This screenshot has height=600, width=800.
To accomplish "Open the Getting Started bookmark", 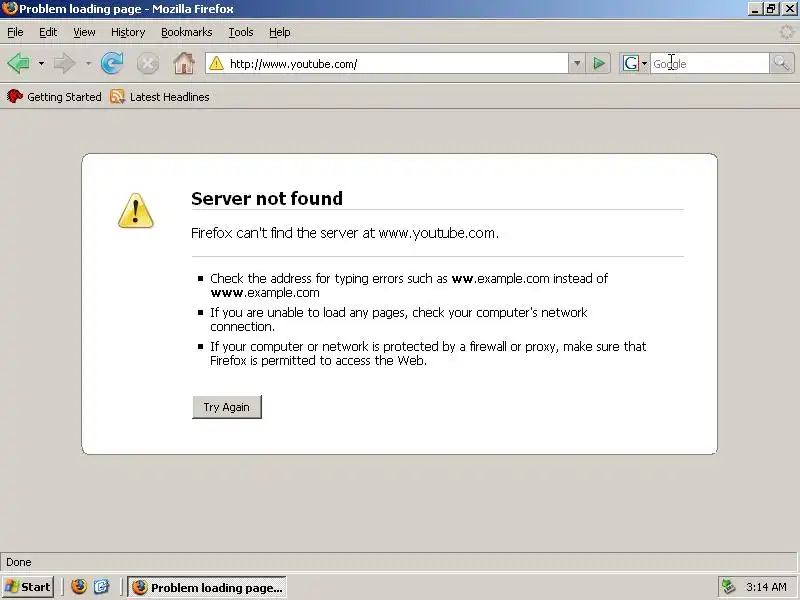I will tap(54, 96).
